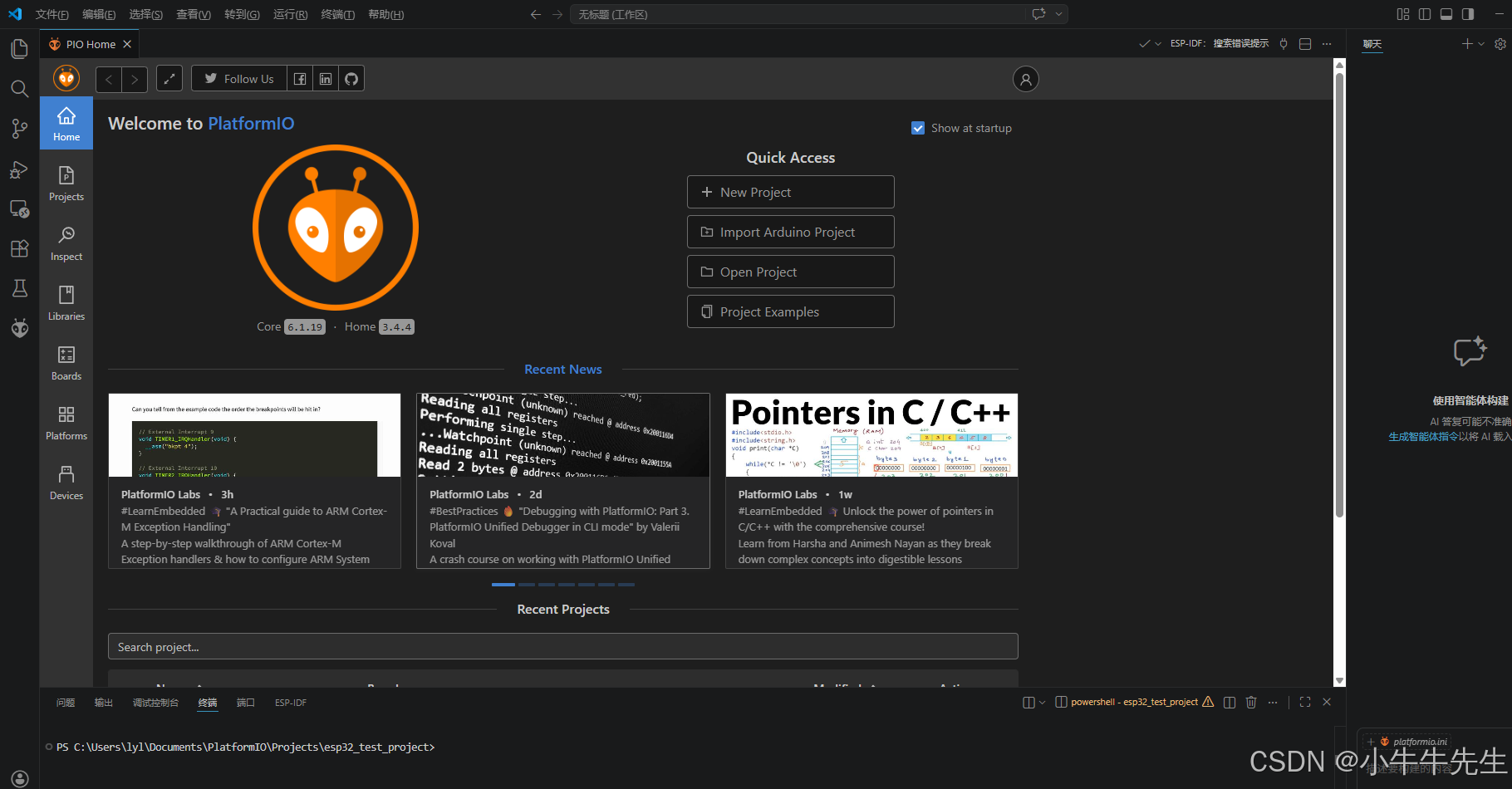Click the PIO Home forward navigation arrow
This screenshot has width=1512, height=789.
(x=135, y=79)
